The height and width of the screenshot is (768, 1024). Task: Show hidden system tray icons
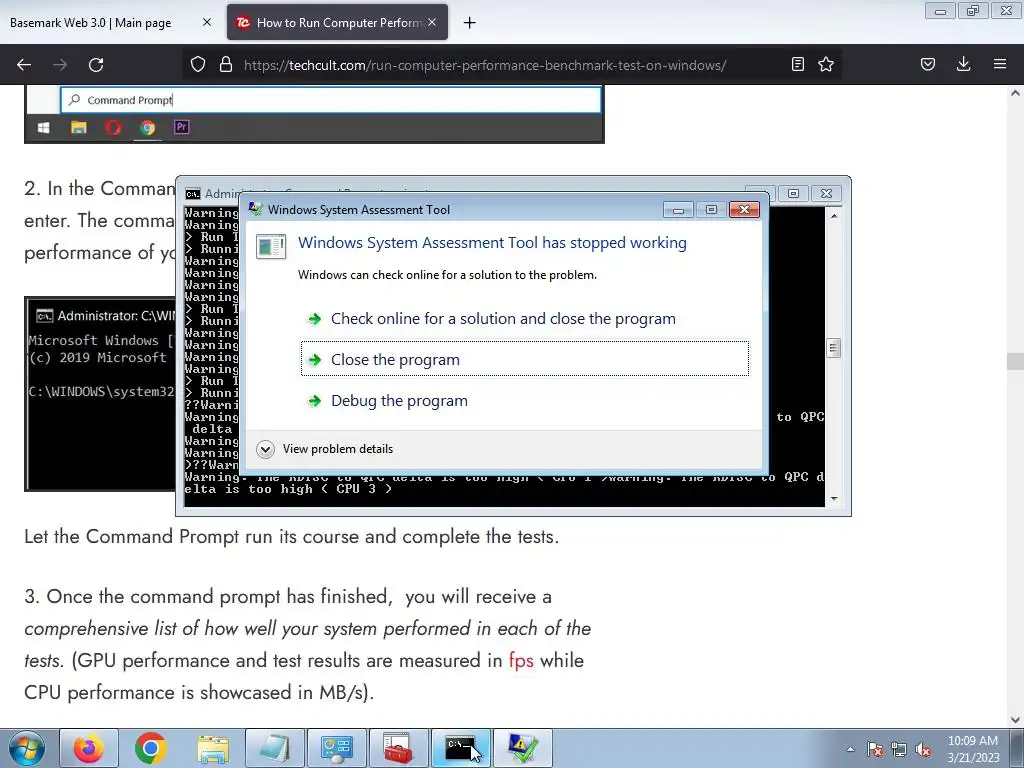[x=850, y=749]
